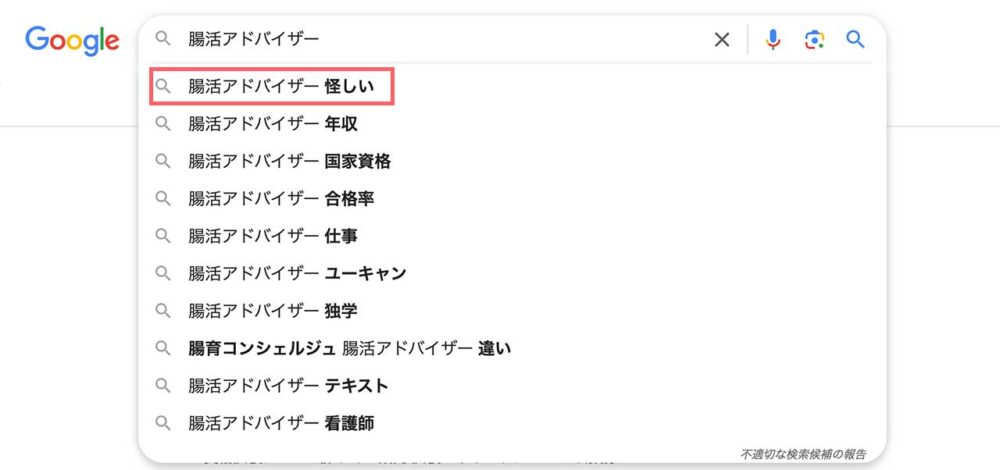The image size is (1000, 470).
Task: Click magnifier icon beside 仕事 suggestion
Action: [x=163, y=236]
